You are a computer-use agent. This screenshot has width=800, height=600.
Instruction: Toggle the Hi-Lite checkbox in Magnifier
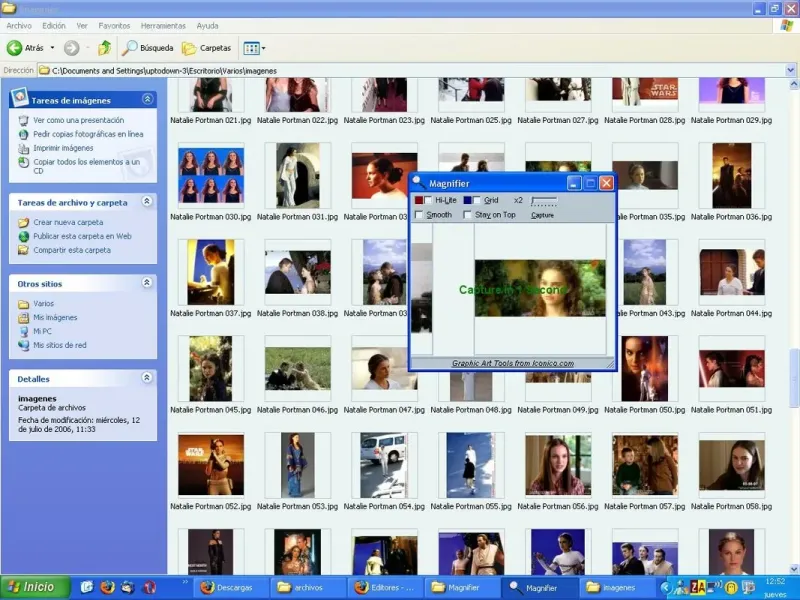(x=429, y=201)
